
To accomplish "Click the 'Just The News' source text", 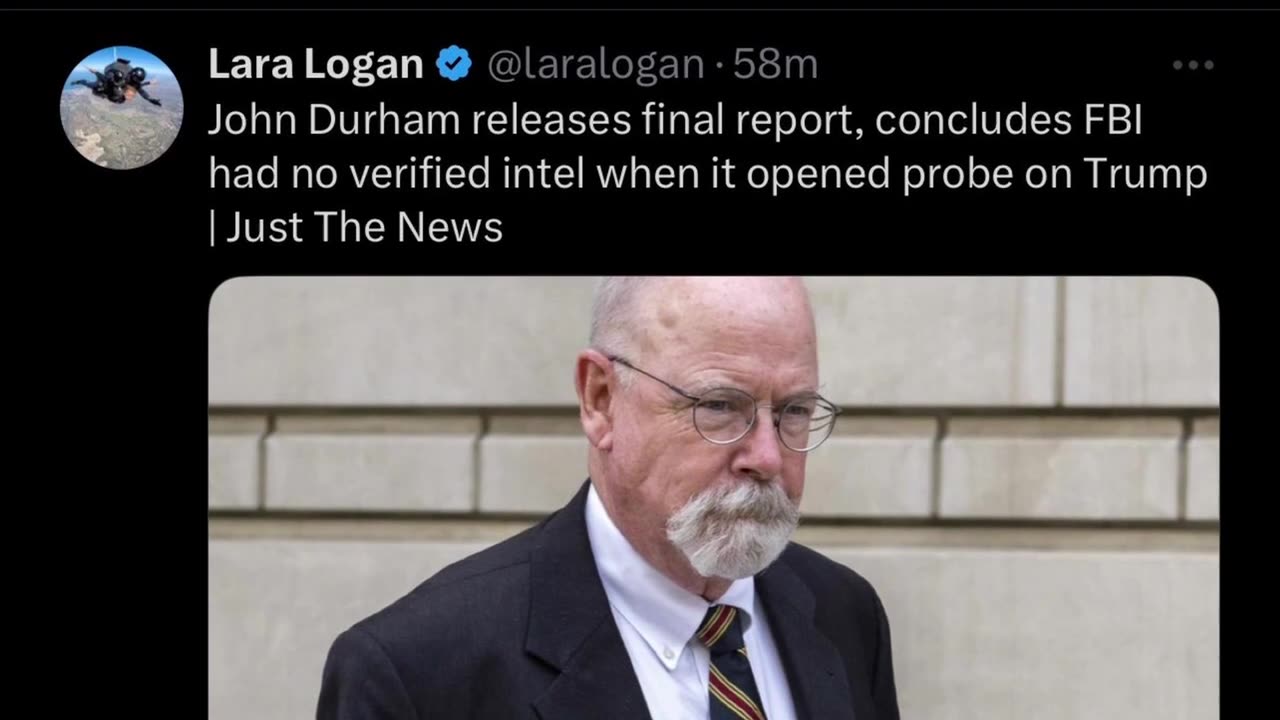I will click(364, 229).
